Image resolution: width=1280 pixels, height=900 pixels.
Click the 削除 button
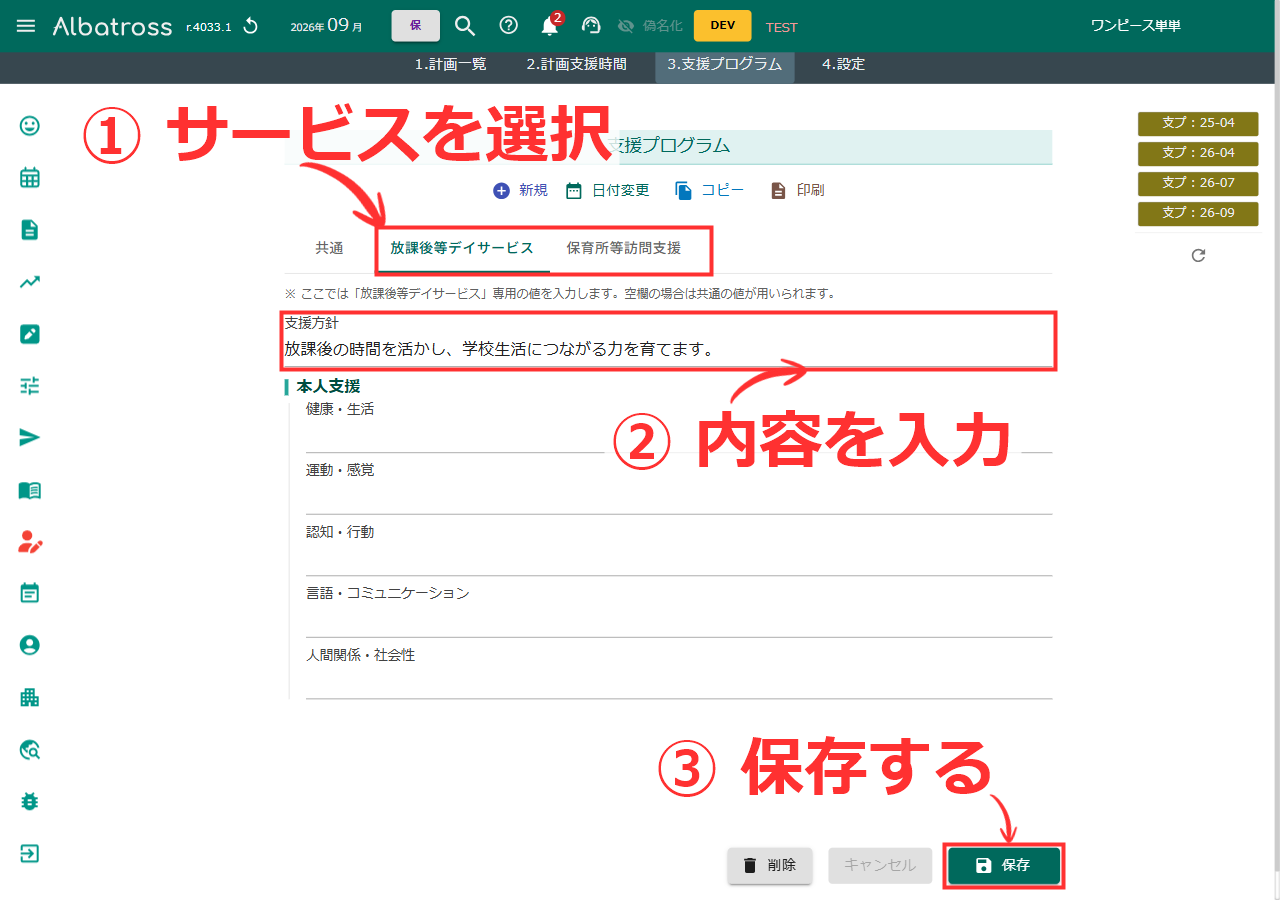(x=770, y=865)
